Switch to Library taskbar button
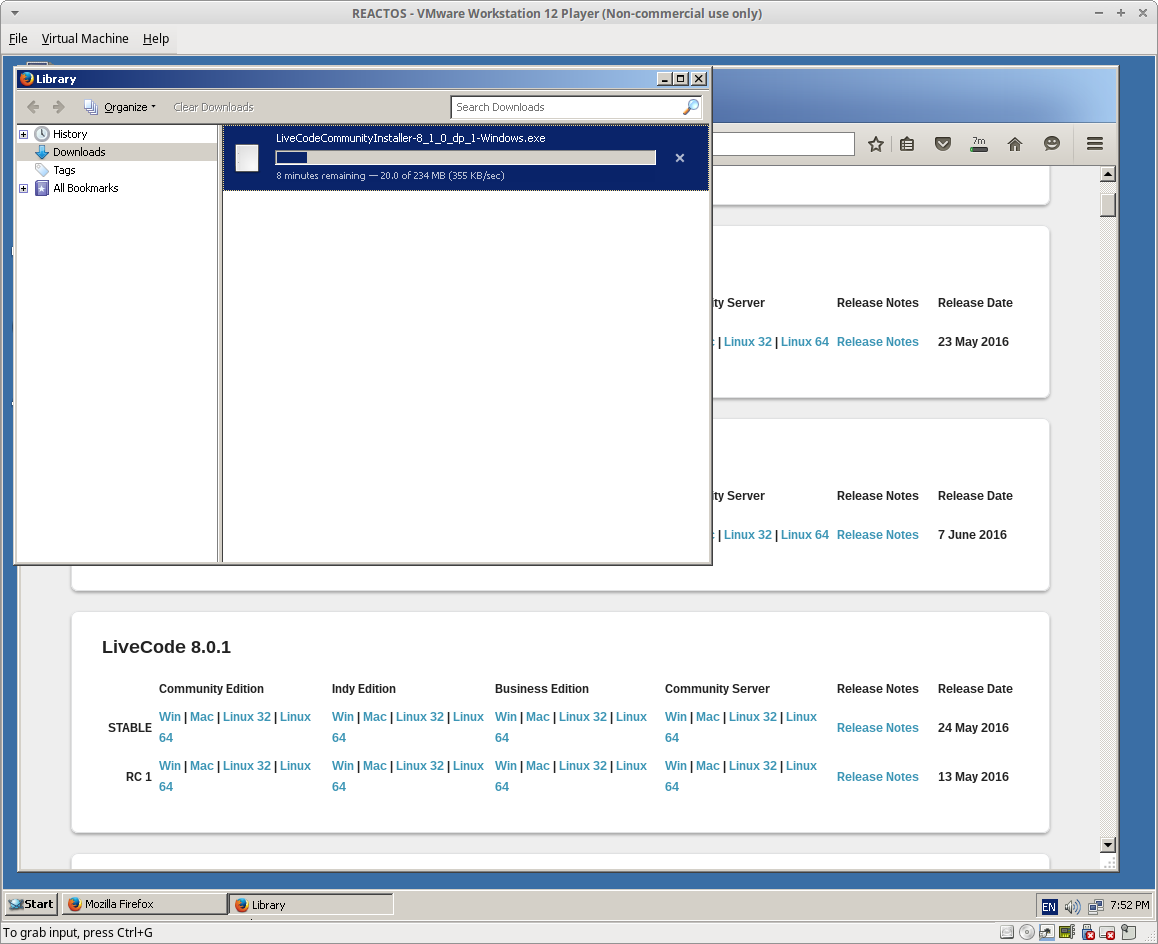 coord(311,904)
